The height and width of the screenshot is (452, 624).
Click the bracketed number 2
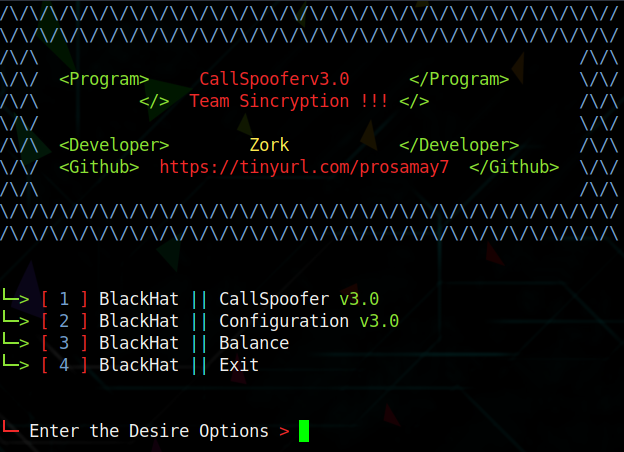[x=64, y=321]
